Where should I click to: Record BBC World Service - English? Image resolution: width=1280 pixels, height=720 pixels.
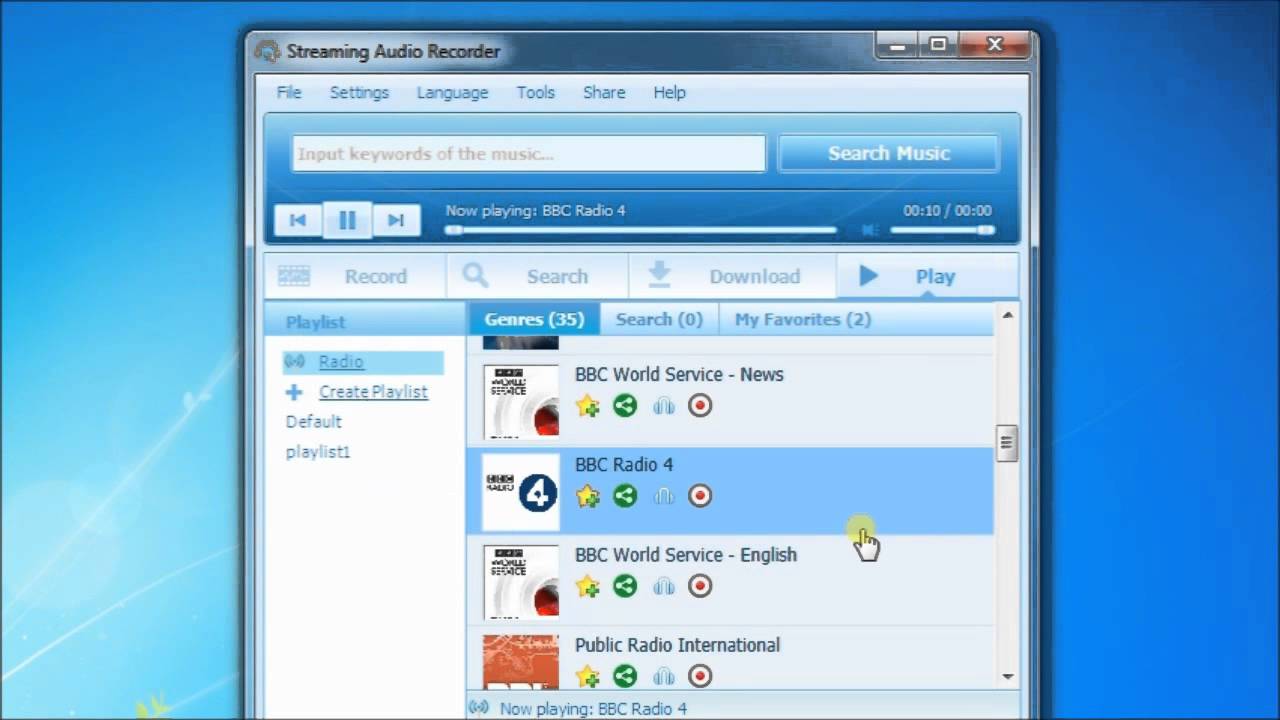tap(700, 586)
